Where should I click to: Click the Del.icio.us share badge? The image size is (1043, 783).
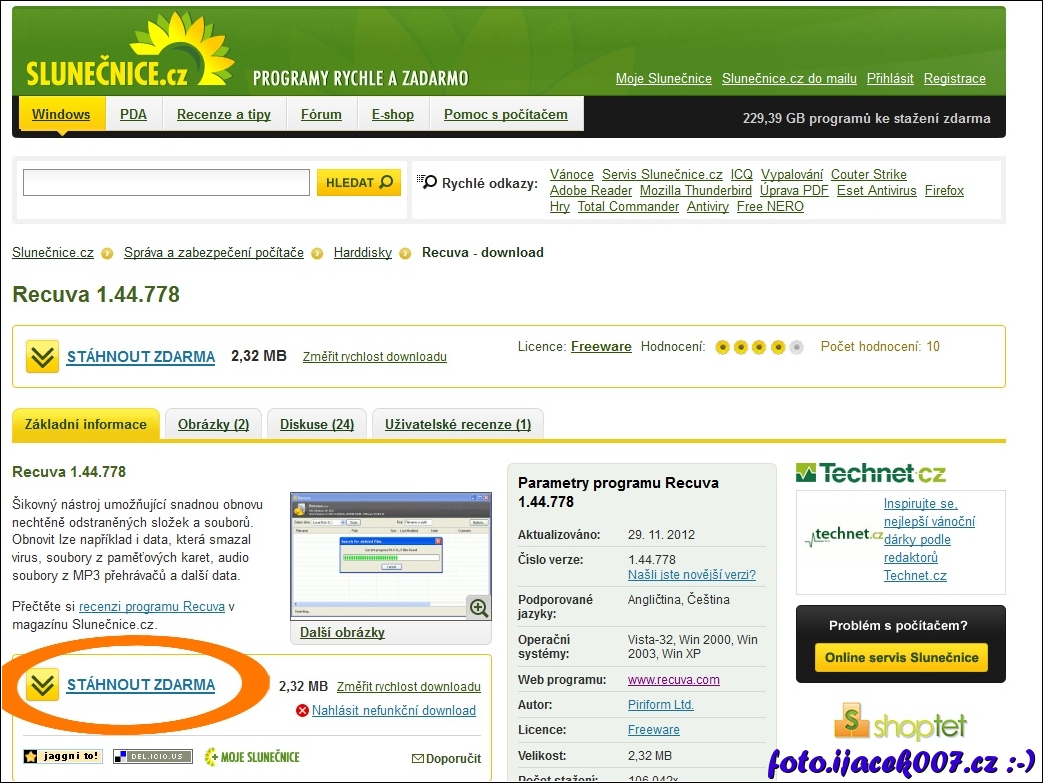152,756
